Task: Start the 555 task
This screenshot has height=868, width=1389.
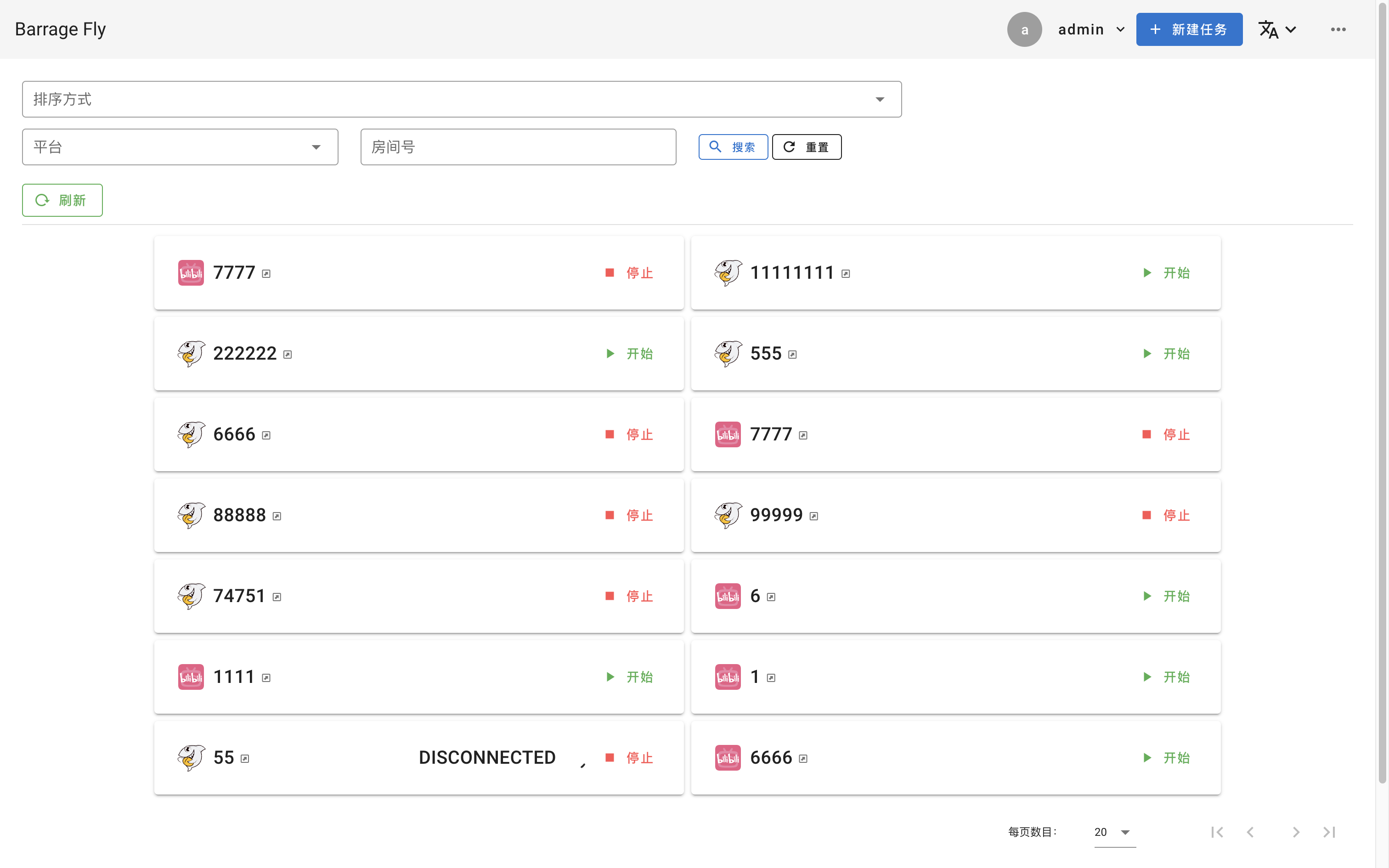Action: coord(1166,354)
